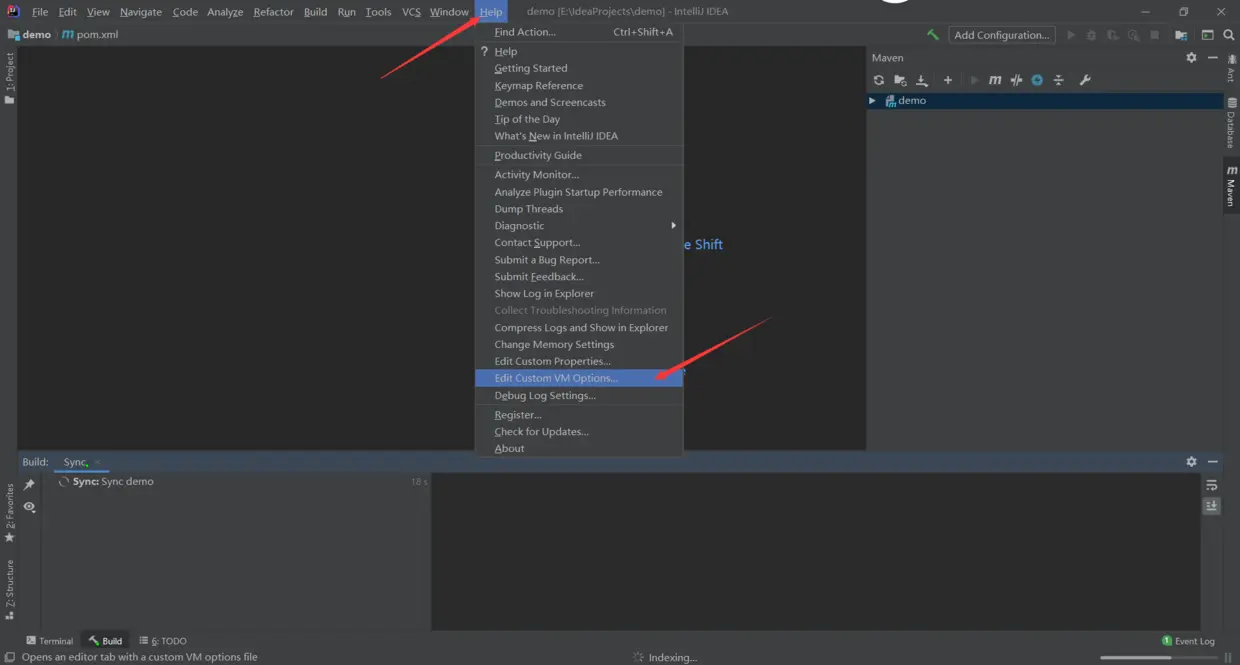Choose Check for Updates... entry
Viewport: 1240px width, 665px height.
[579, 432]
